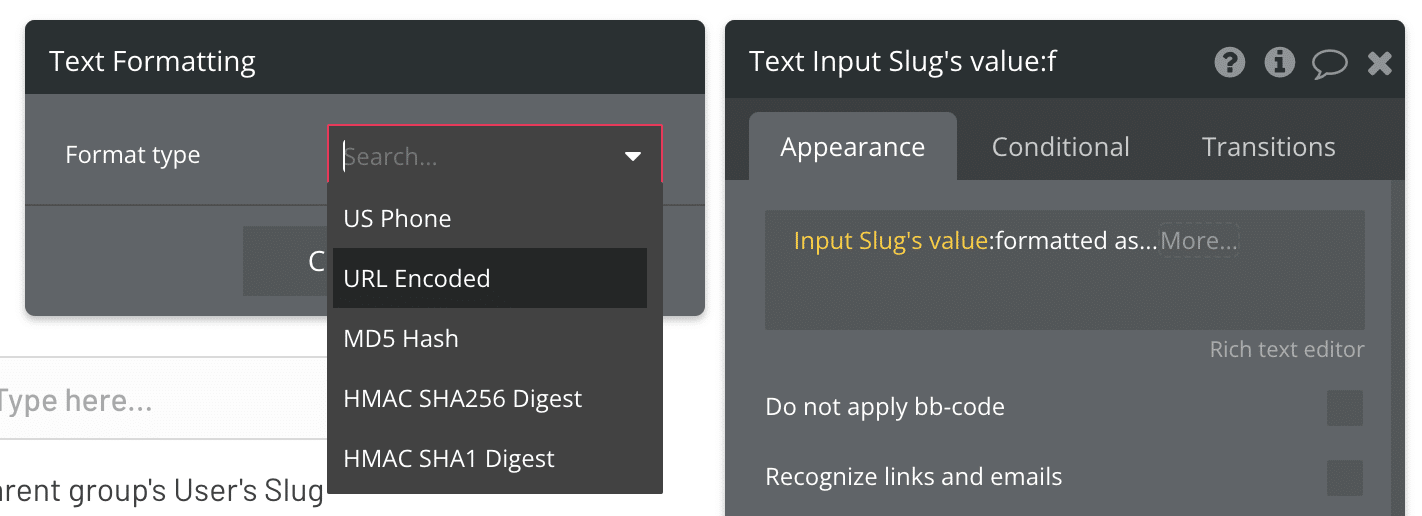Enable Do not apply bb-code checkbox
Viewport: 1422px width, 516px height.
[x=1345, y=408]
